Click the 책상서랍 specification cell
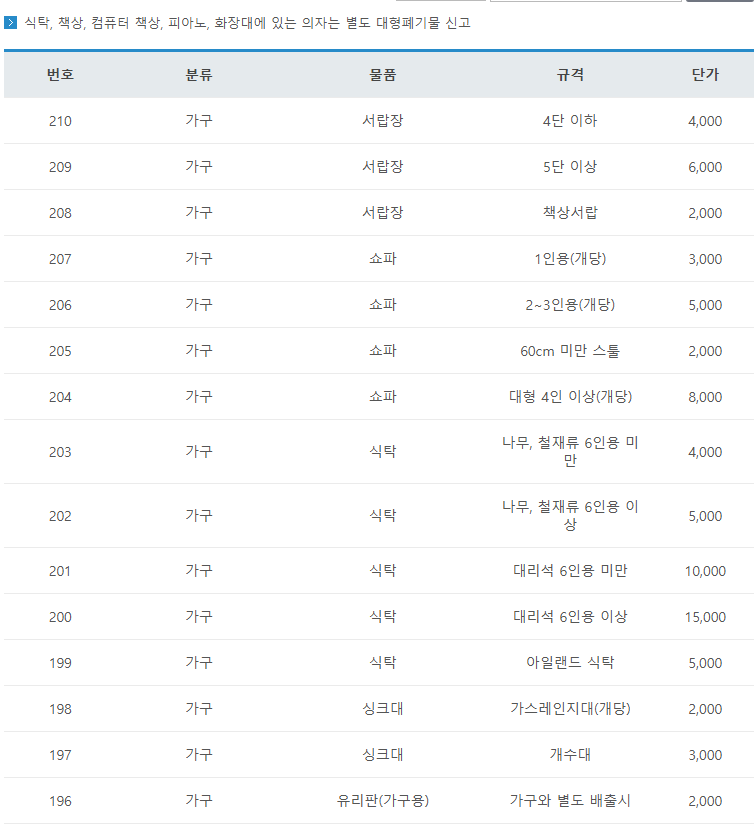 (x=570, y=213)
